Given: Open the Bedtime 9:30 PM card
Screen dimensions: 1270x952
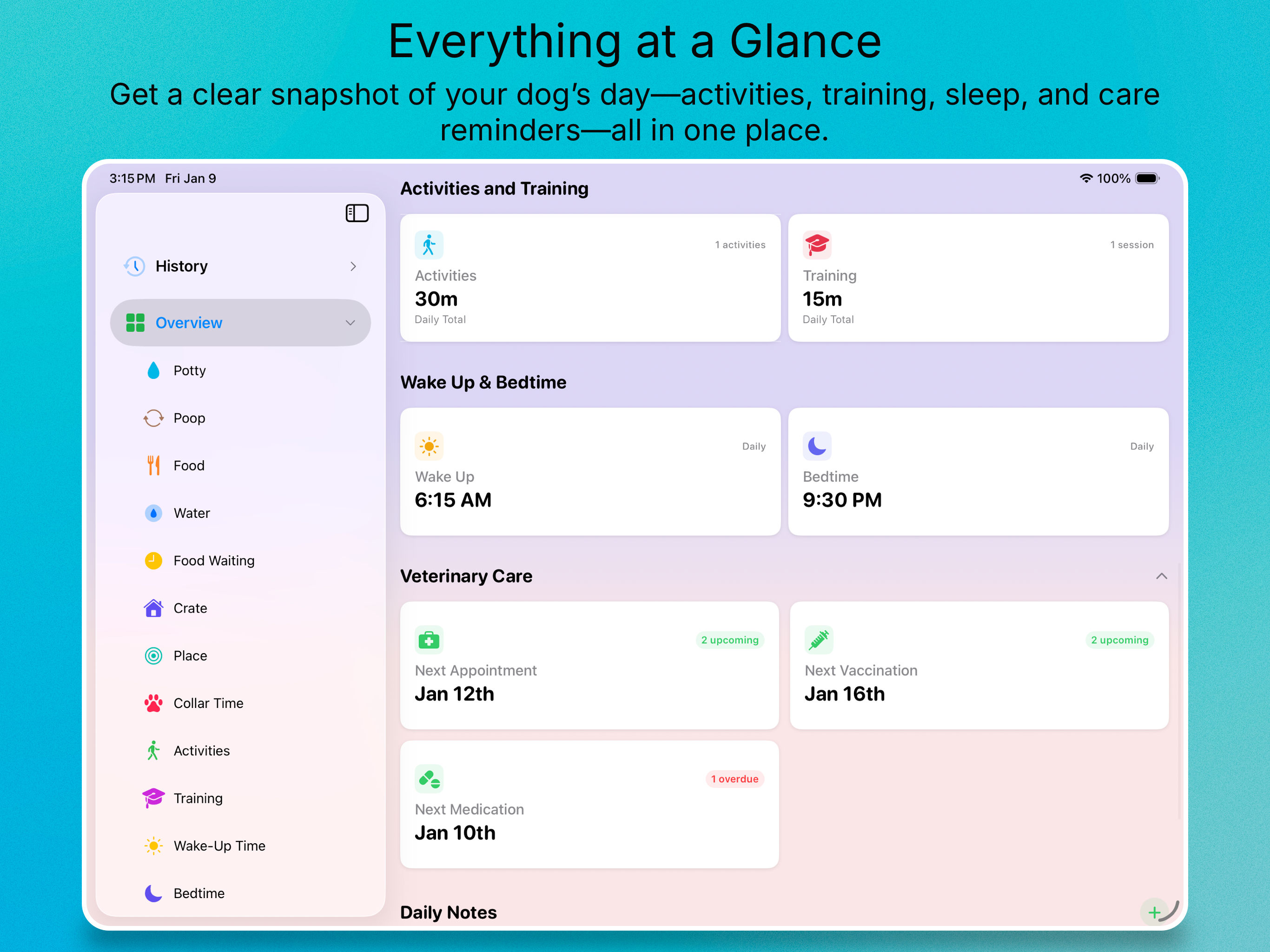Looking at the screenshot, I should coord(979,472).
